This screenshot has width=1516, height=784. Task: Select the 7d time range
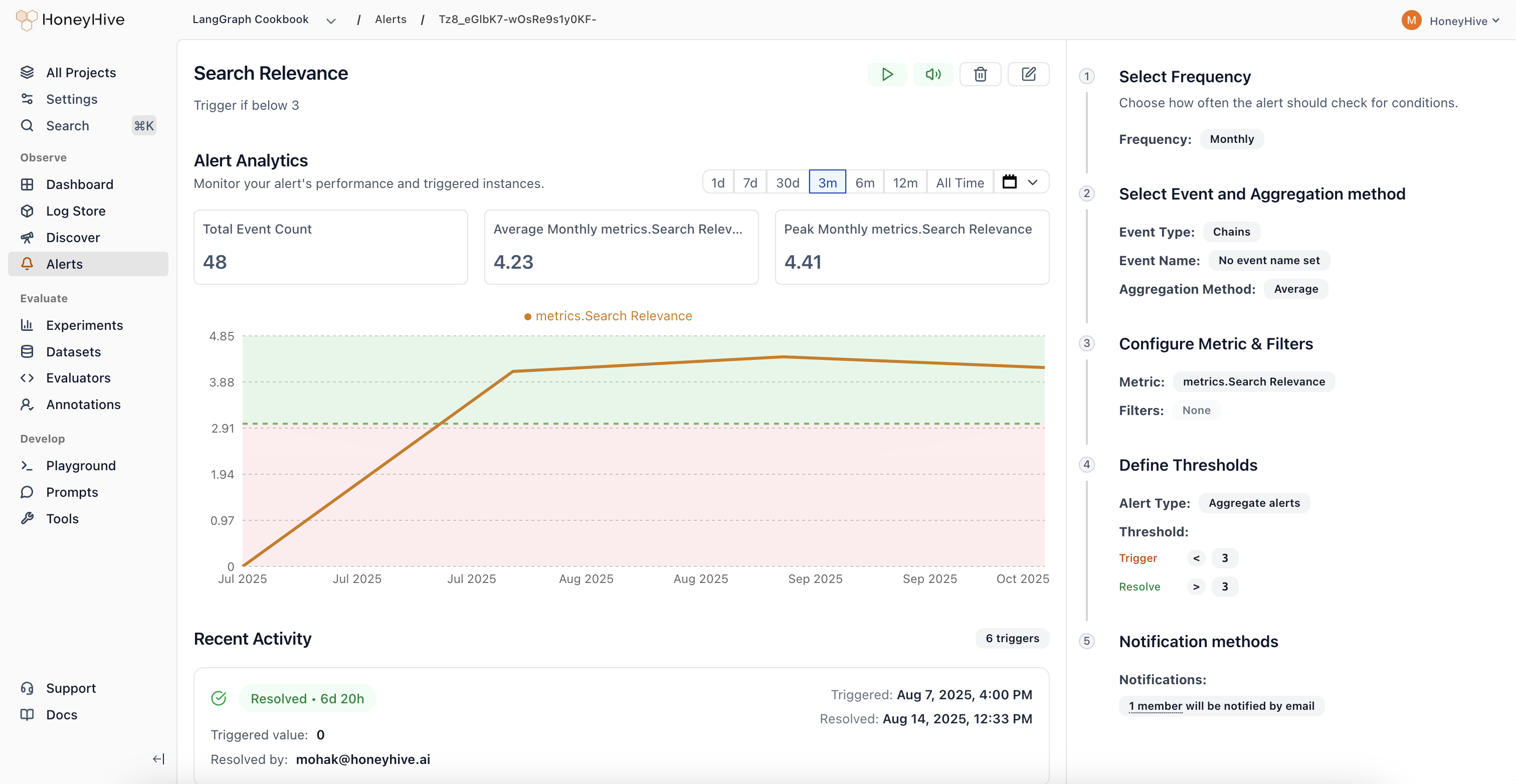pos(750,182)
